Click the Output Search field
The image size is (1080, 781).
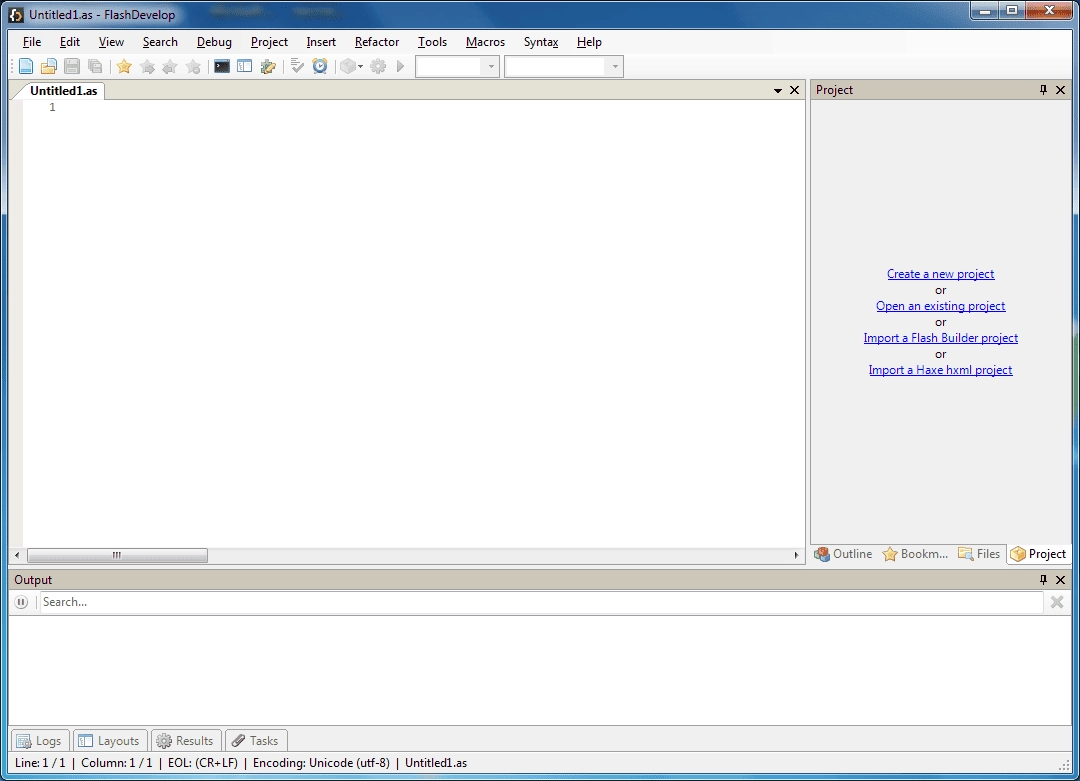coord(541,602)
